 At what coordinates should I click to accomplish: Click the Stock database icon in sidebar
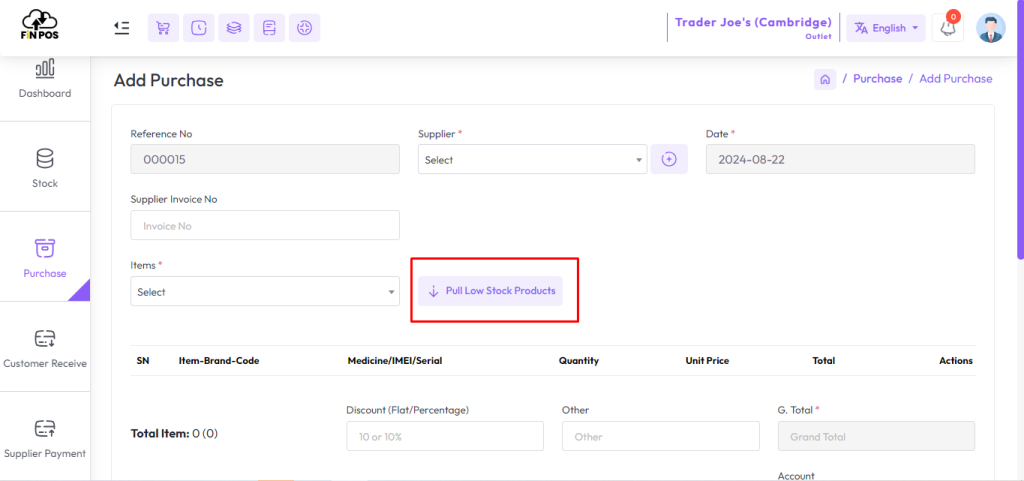pyautogui.click(x=44, y=159)
